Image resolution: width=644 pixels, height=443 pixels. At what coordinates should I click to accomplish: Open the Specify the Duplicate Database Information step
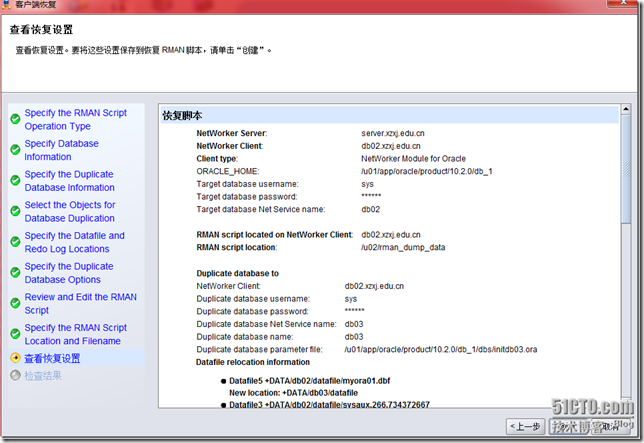pos(69,181)
